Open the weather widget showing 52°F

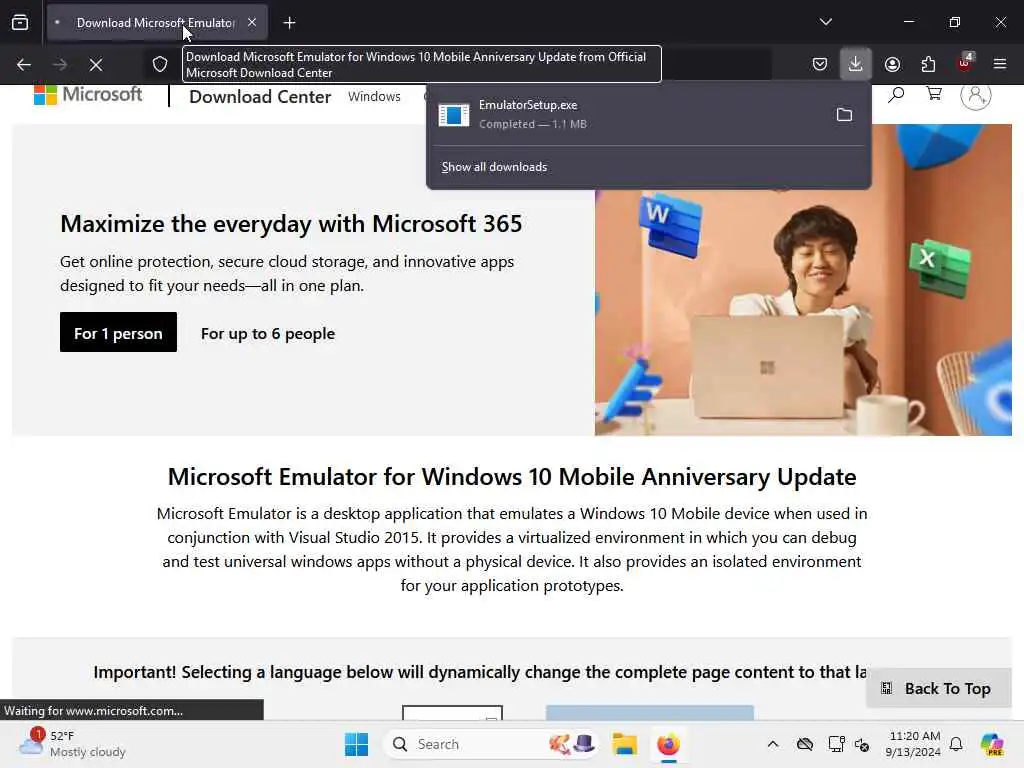72,744
